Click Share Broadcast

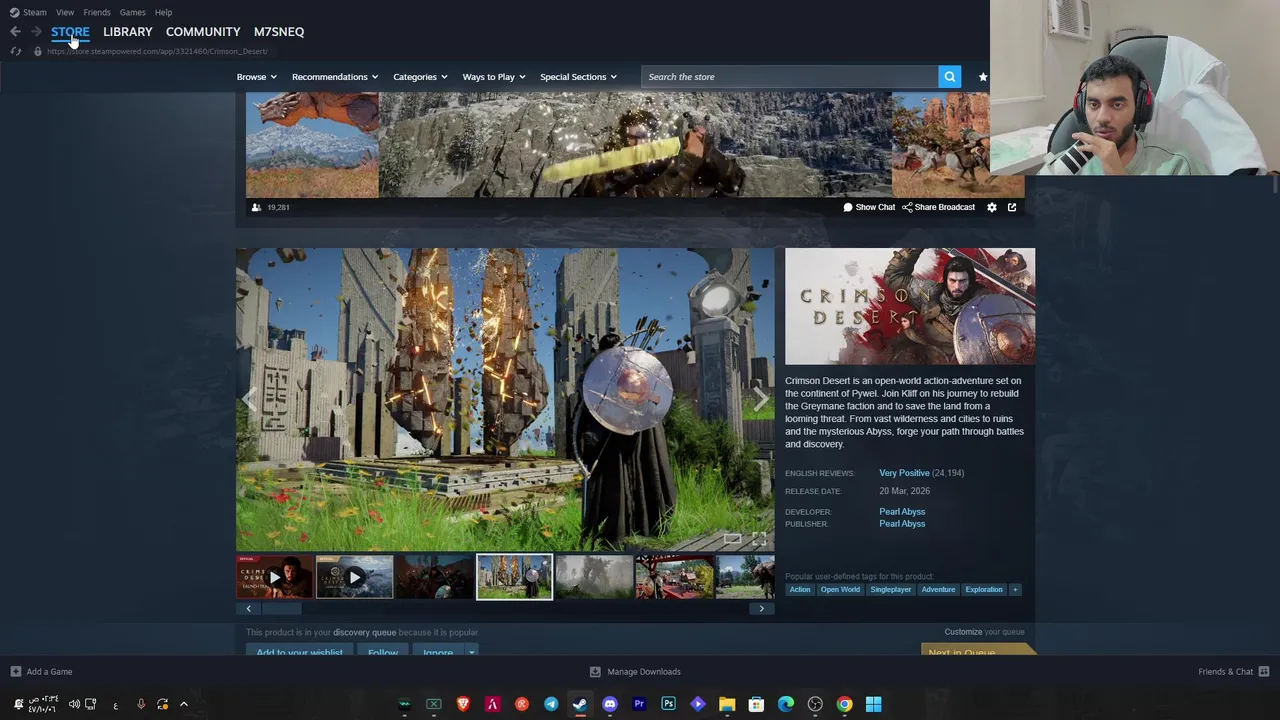(x=938, y=207)
